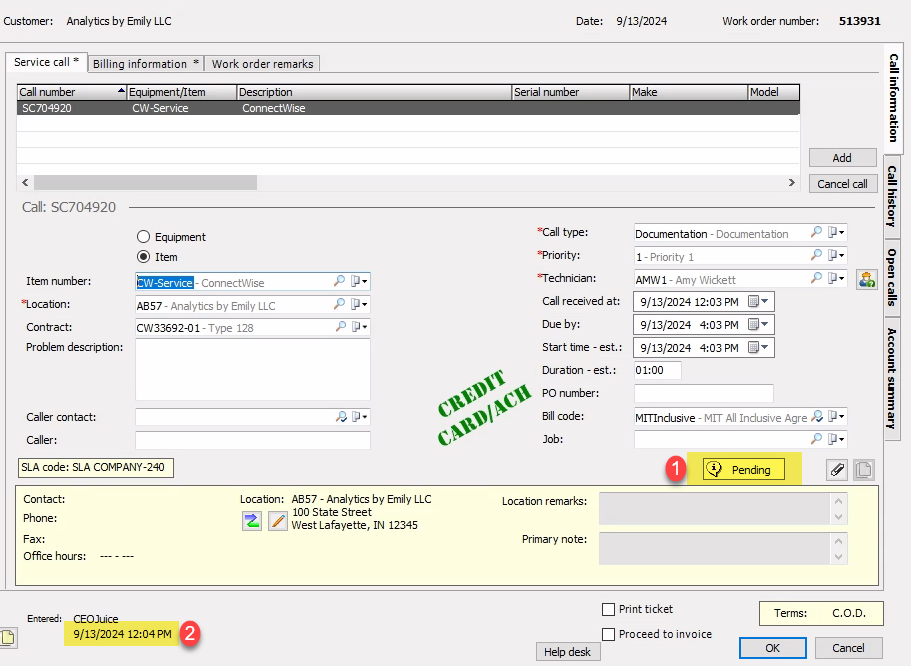Click green arrows switch location icon
The width and height of the screenshot is (911, 666).
(252, 521)
